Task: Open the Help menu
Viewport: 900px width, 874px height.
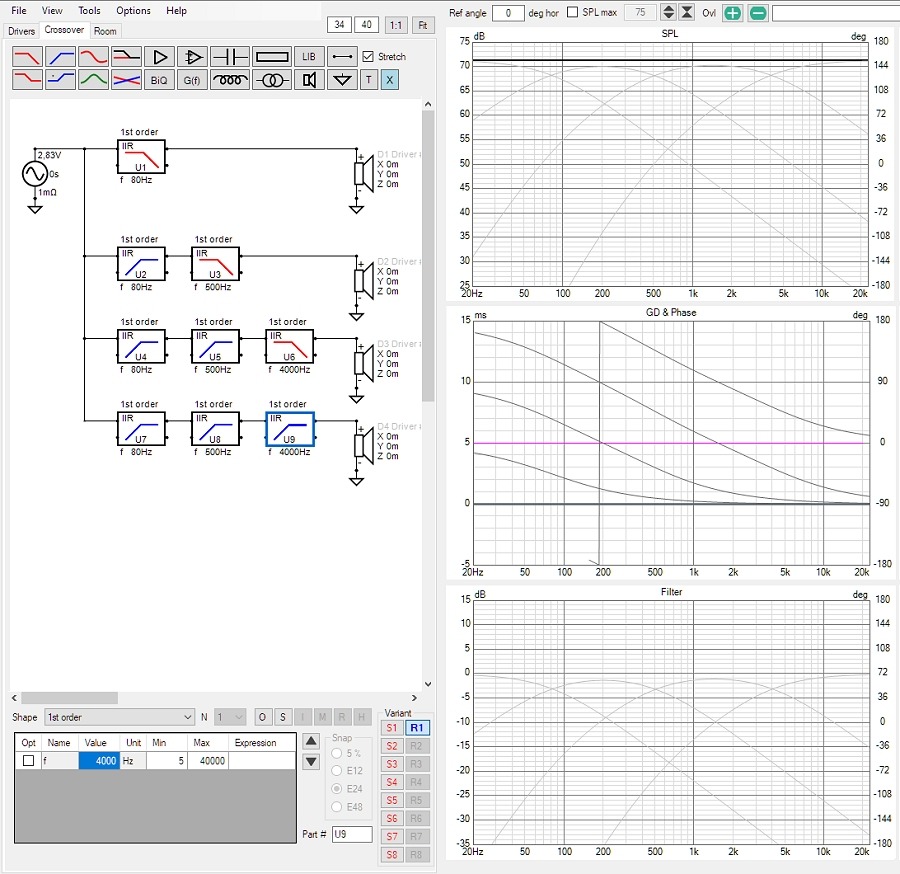Action: click(176, 10)
